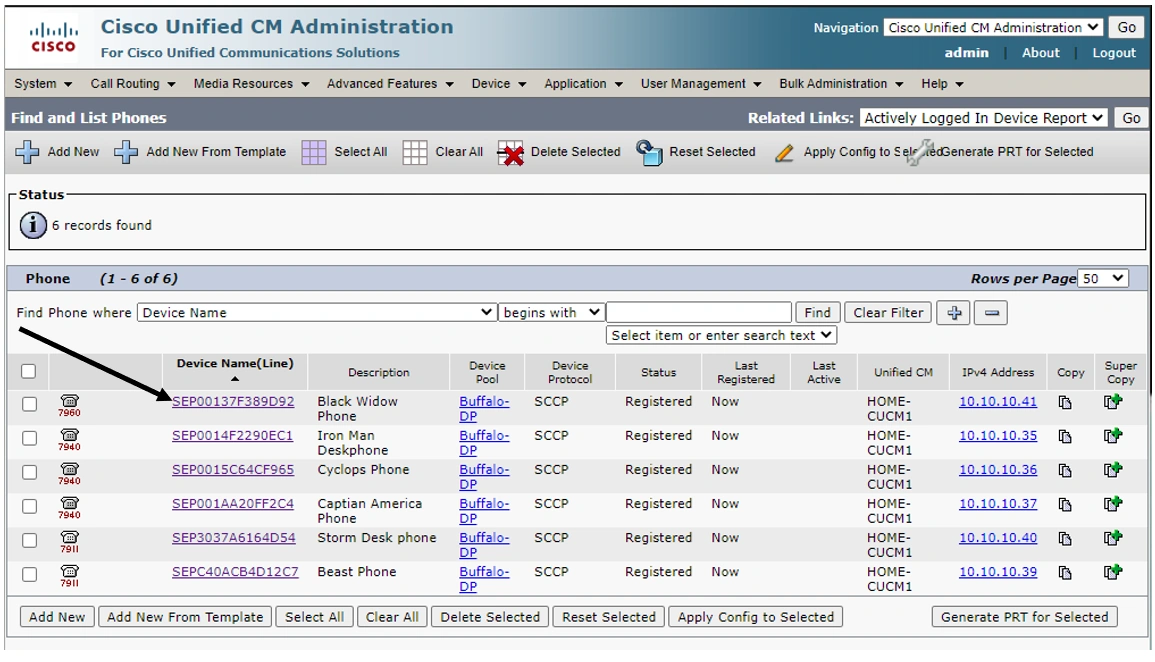
Task: Open the Navigation dropdown
Action: [x=994, y=28]
